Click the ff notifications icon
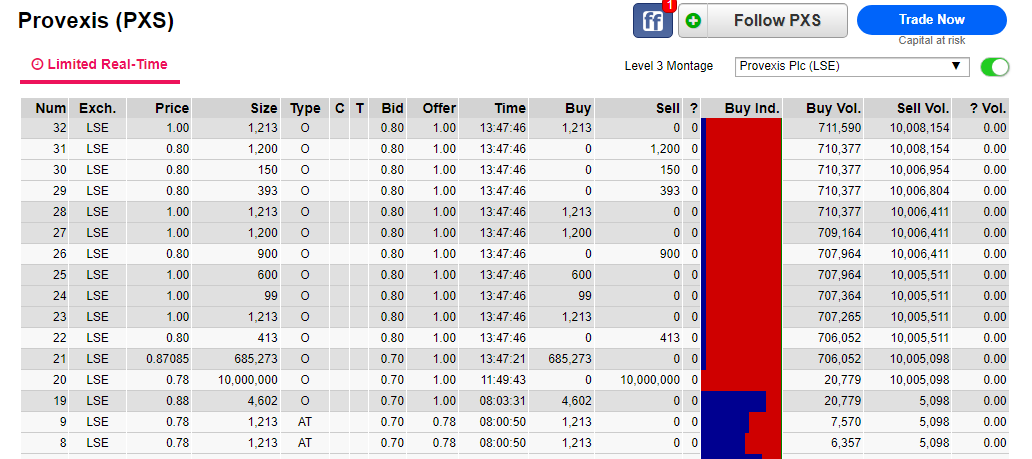1032x459 pixels. pyautogui.click(x=653, y=20)
